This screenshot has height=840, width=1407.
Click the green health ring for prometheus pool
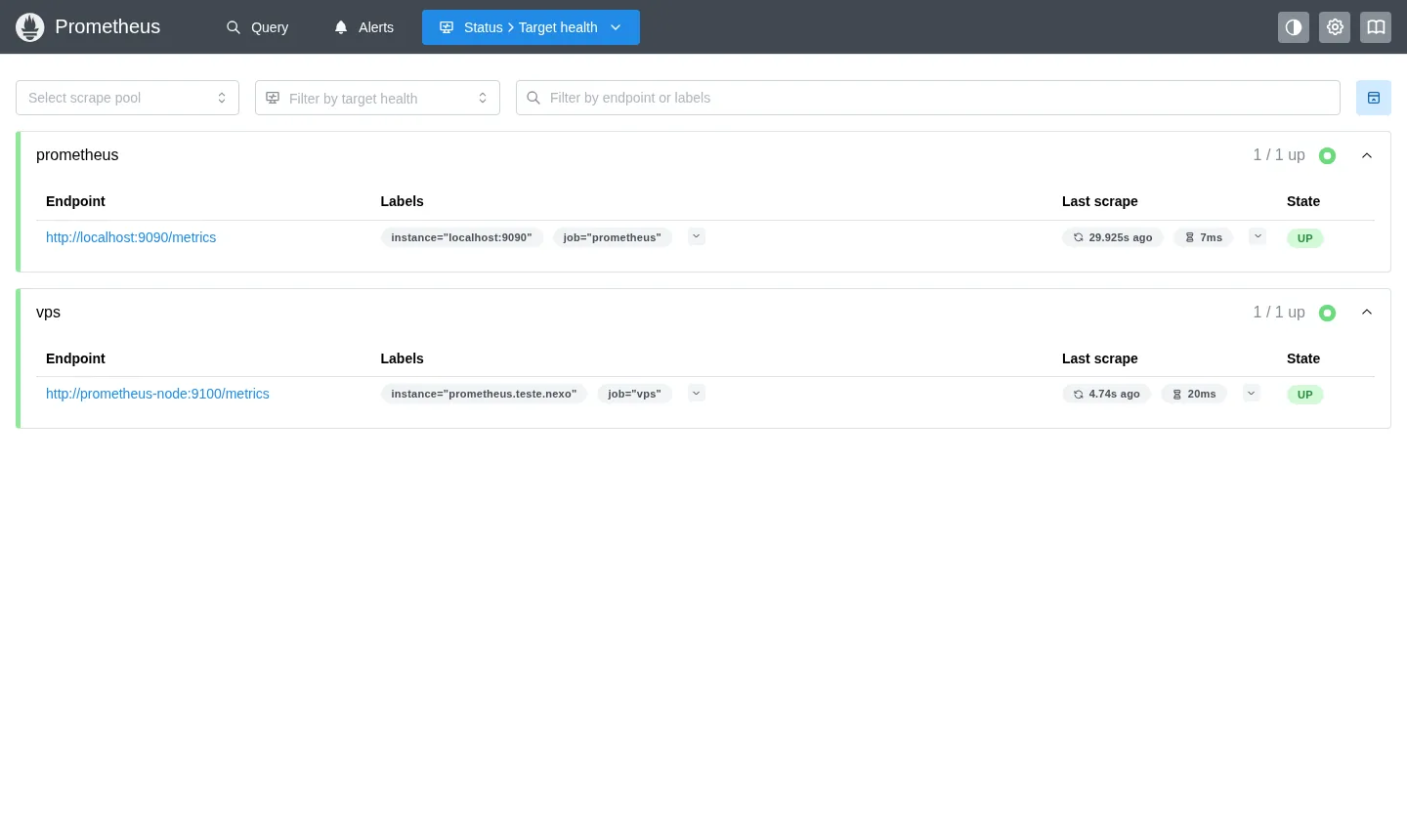coord(1327,155)
